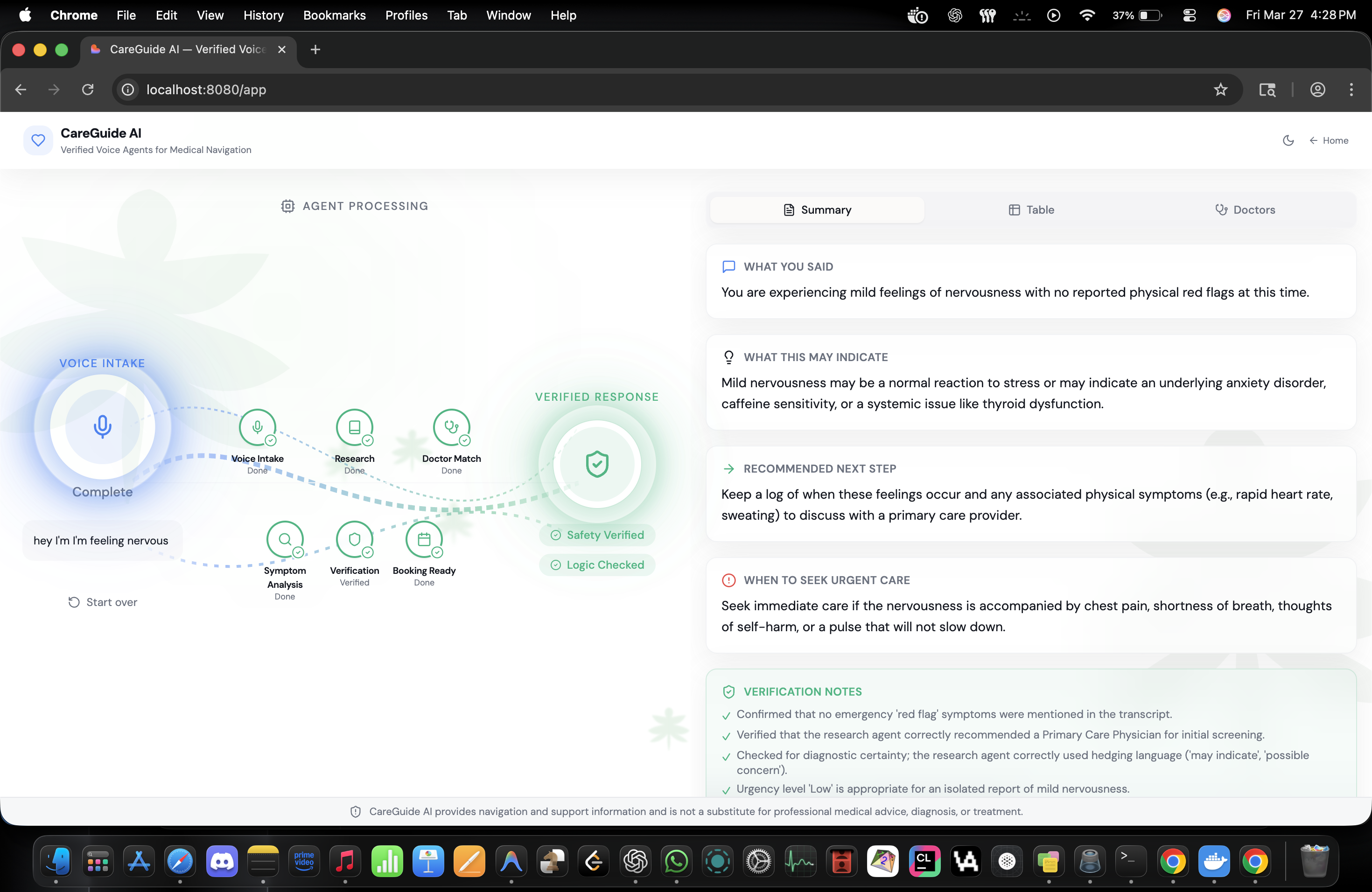
Task: Click the Doctor Match stethoscope icon
Action: coord(451,427)
